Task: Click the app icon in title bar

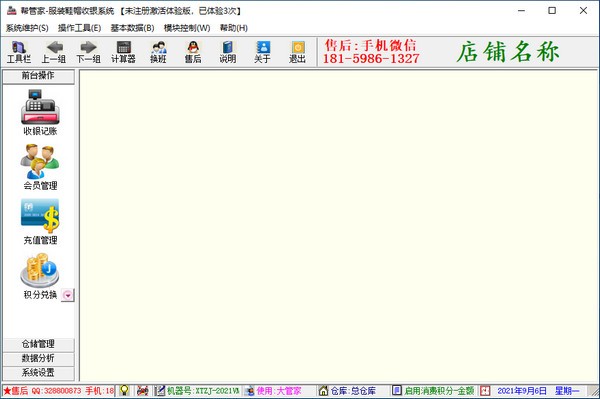Action: 11,10
